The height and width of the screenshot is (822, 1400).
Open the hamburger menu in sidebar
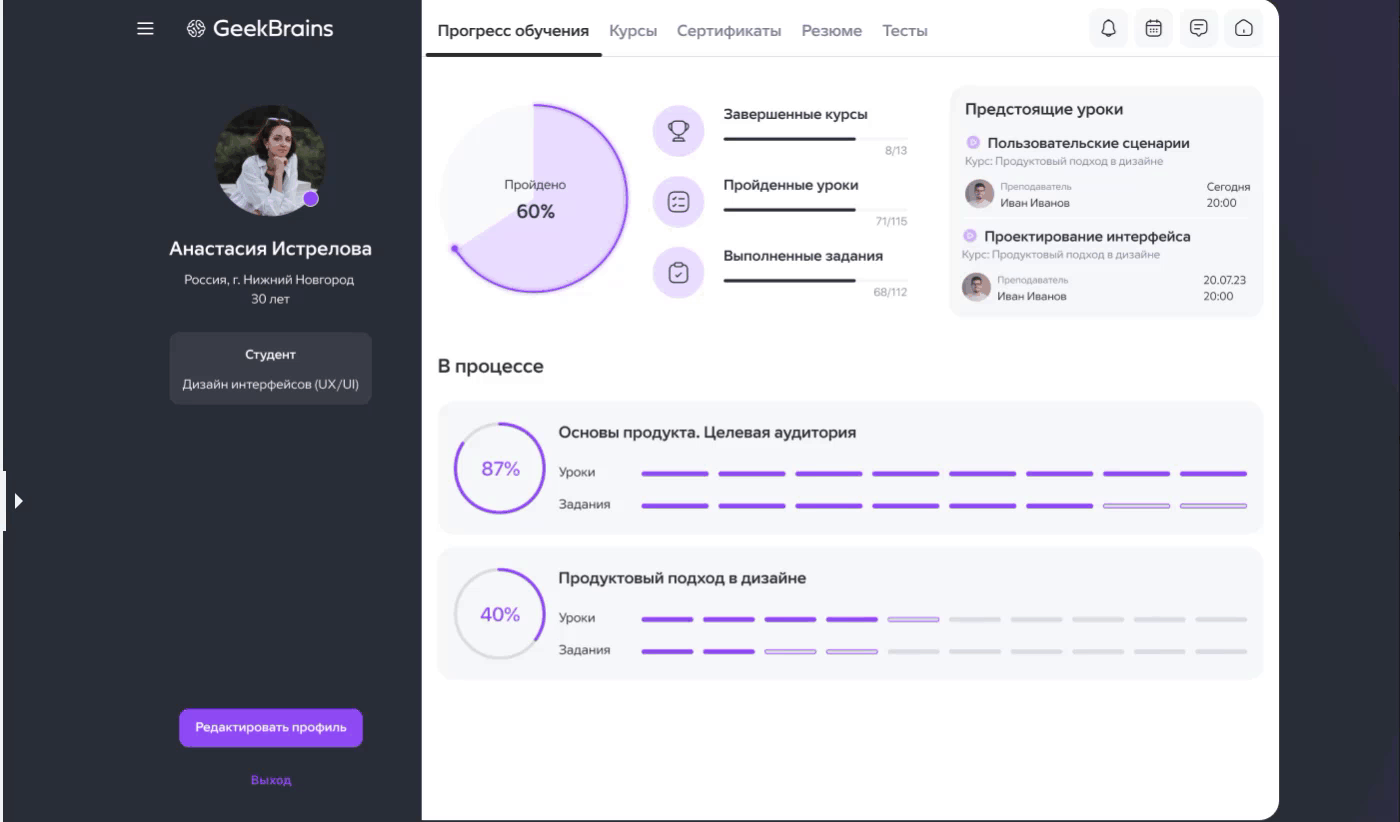(x=145, y=29)
